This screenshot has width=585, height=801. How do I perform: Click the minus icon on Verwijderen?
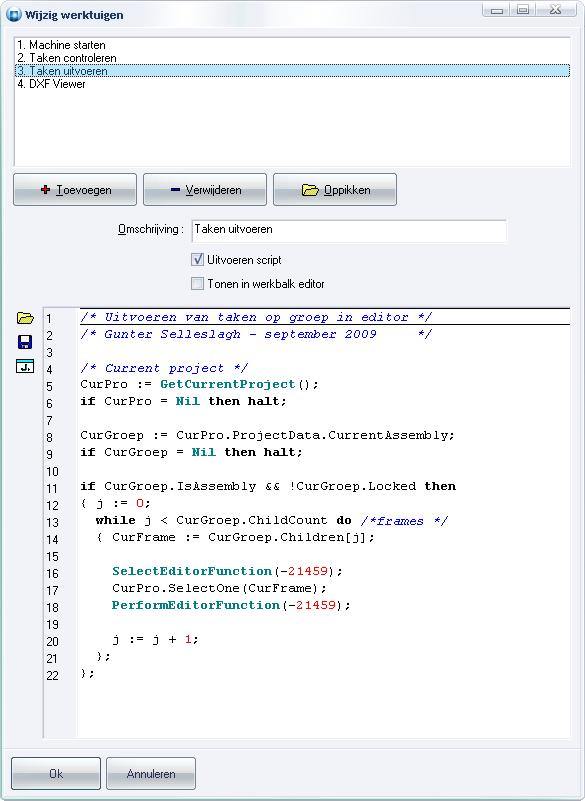tap(175, 190)
